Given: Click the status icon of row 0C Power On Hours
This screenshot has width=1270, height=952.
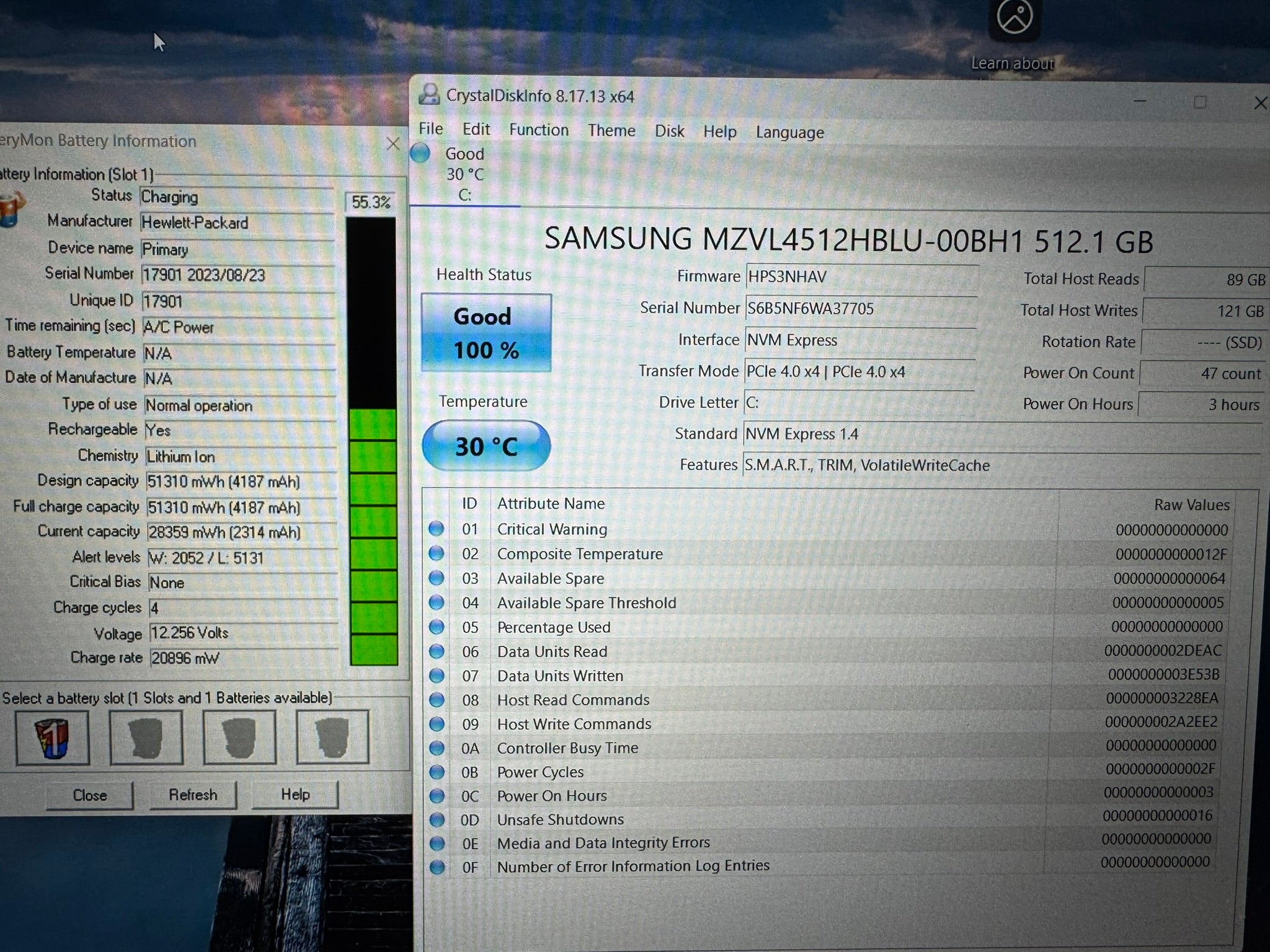Looking at the screenshot, I should pyautogui.click(x=437, y=795).
